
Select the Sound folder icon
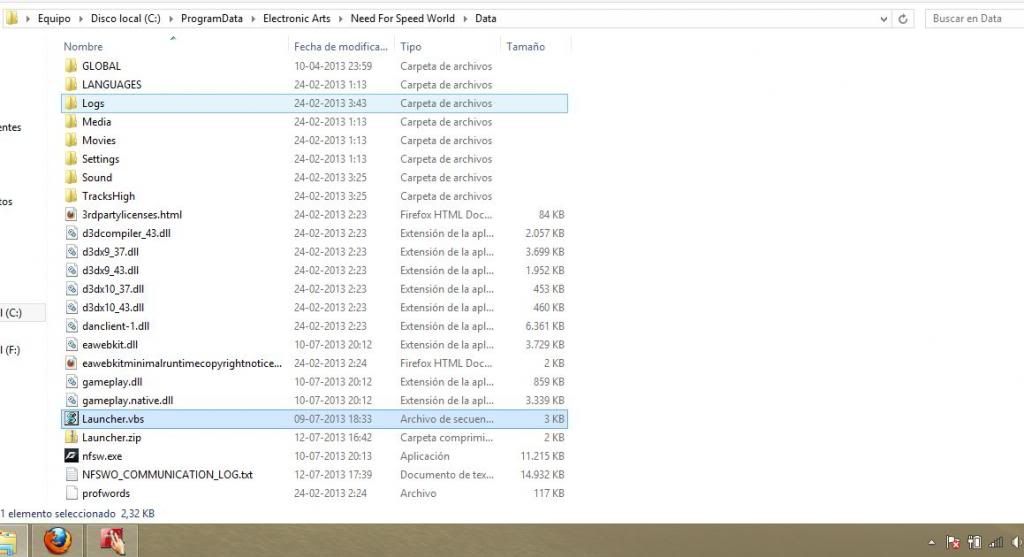tap(71, 178)
